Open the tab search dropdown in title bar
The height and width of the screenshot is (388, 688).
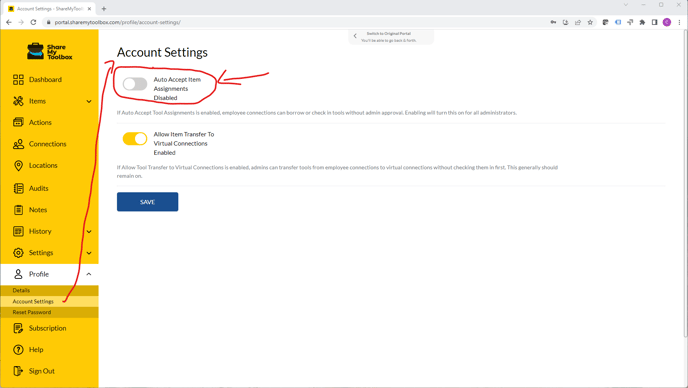click(626, 5)
